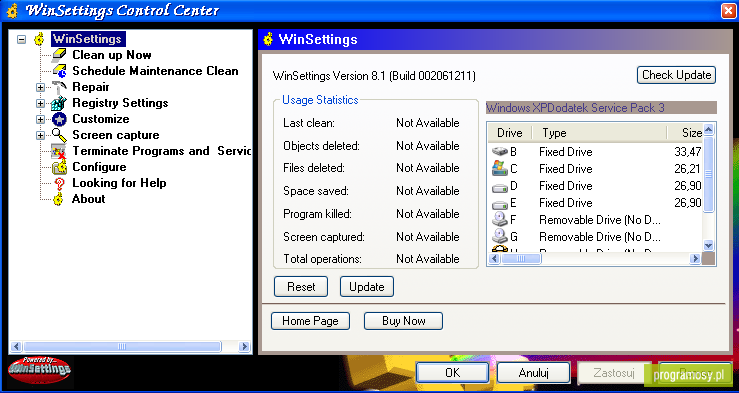Viewport: 739px width, 393px height.
Task: Click the About gear icon
Action: point(58,199)
